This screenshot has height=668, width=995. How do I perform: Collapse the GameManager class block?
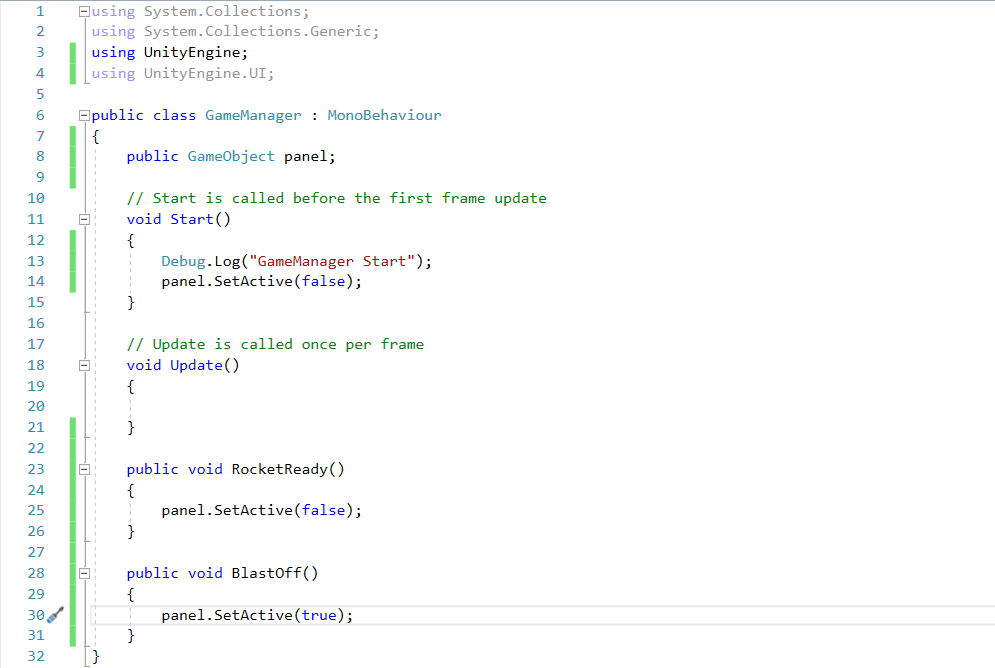pyautogui.click(x=84, y=115)
